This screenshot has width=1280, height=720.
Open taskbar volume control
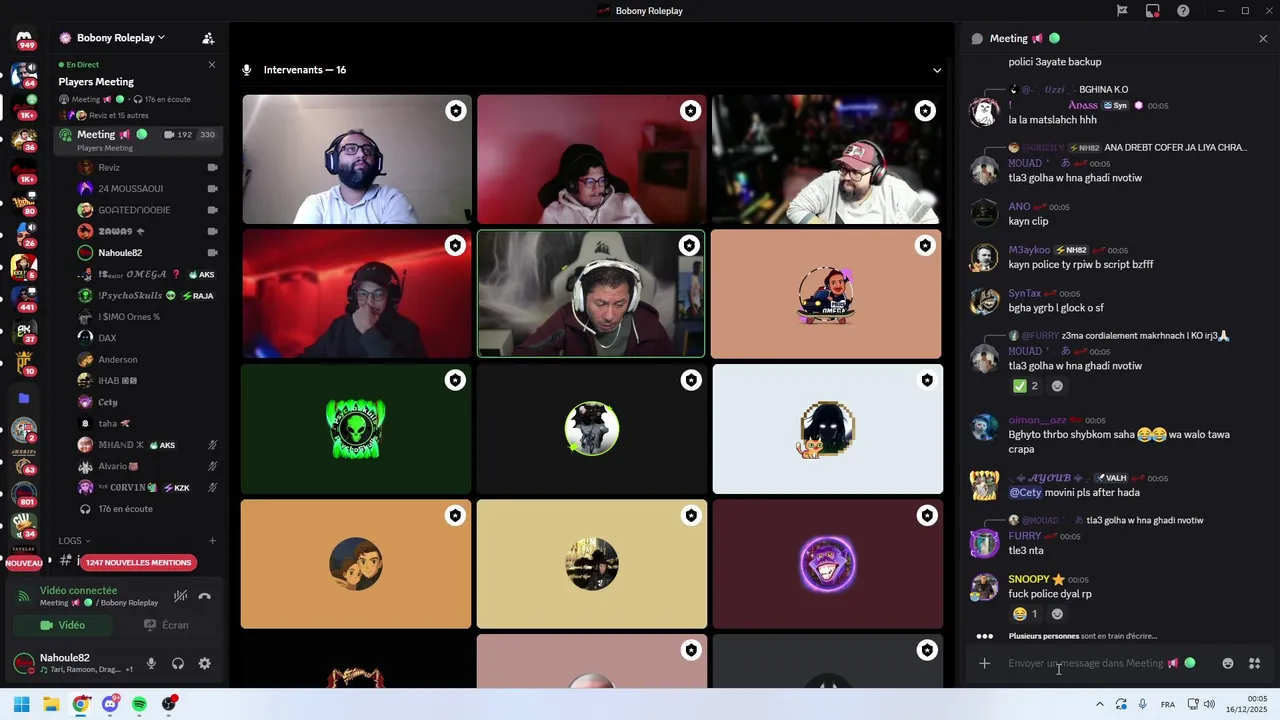[x=1209, y=704]
